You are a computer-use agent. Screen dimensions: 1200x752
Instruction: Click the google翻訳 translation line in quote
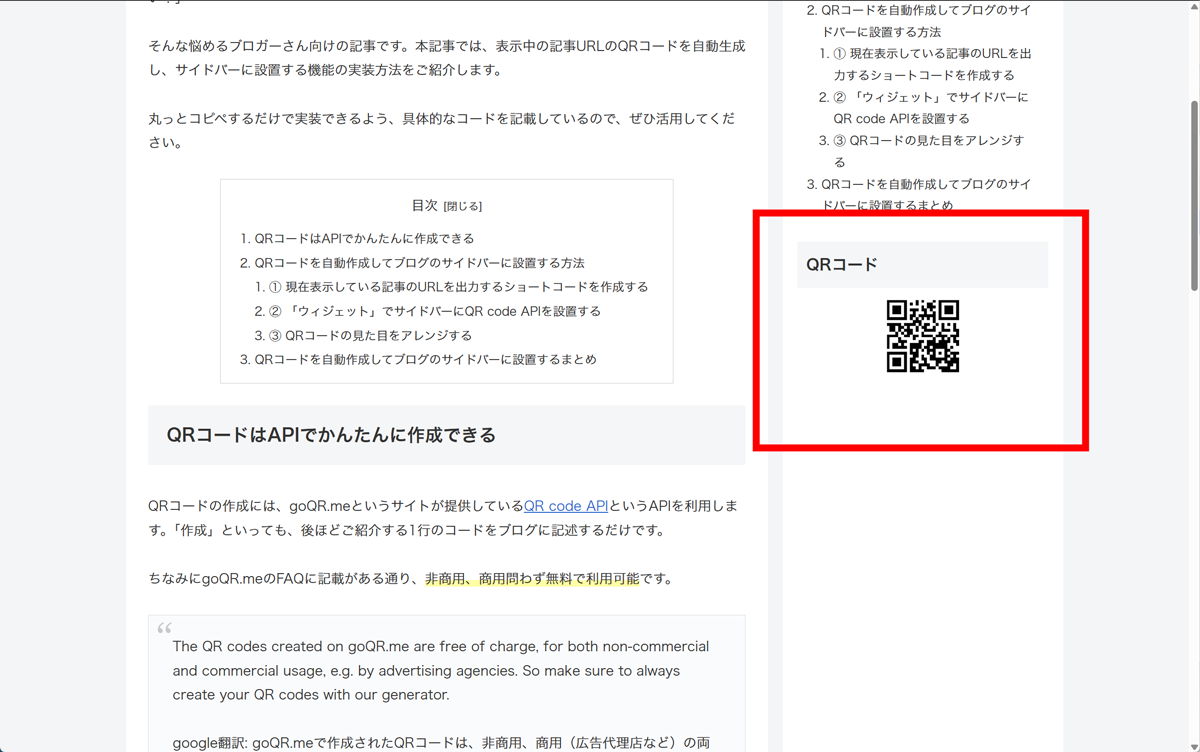pos(441,743)
